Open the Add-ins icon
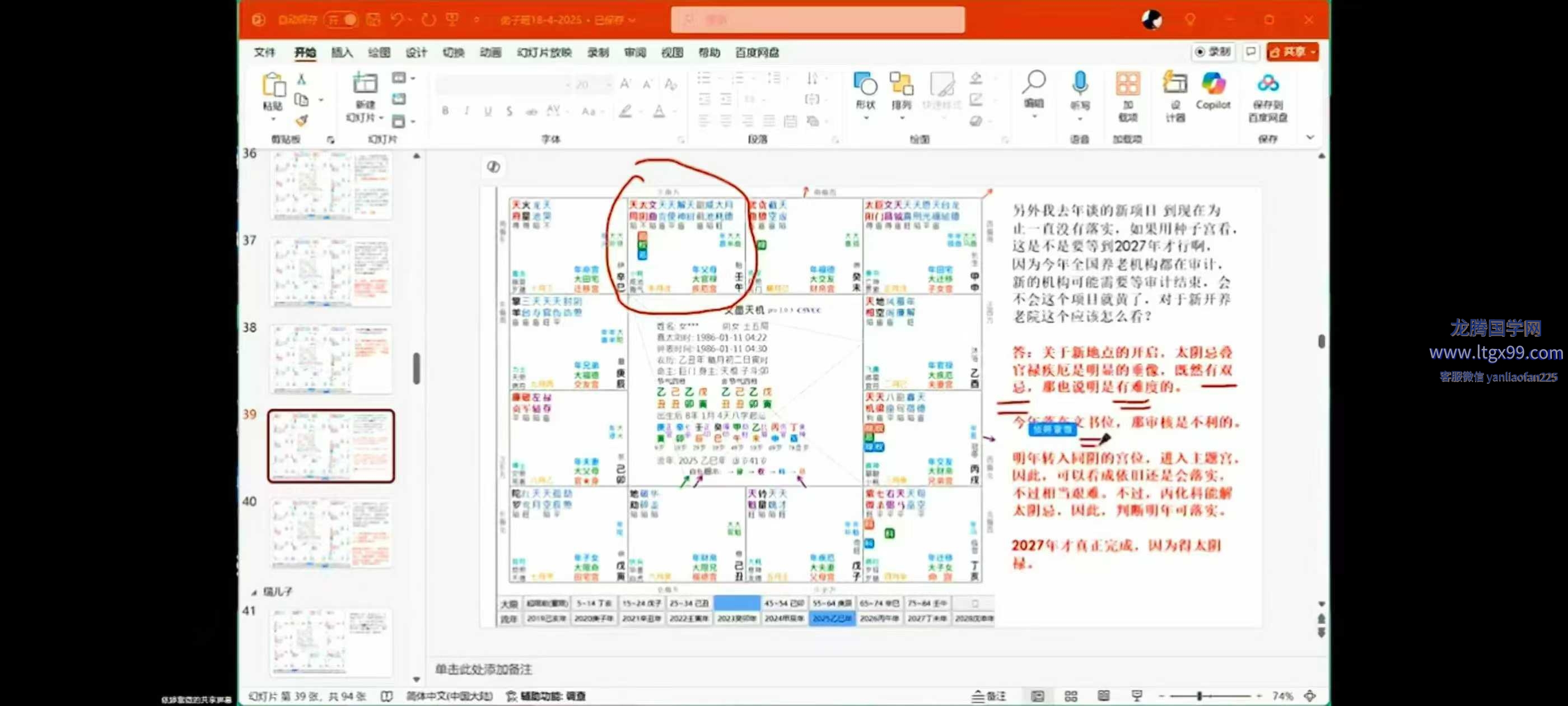 point(1127,83)
